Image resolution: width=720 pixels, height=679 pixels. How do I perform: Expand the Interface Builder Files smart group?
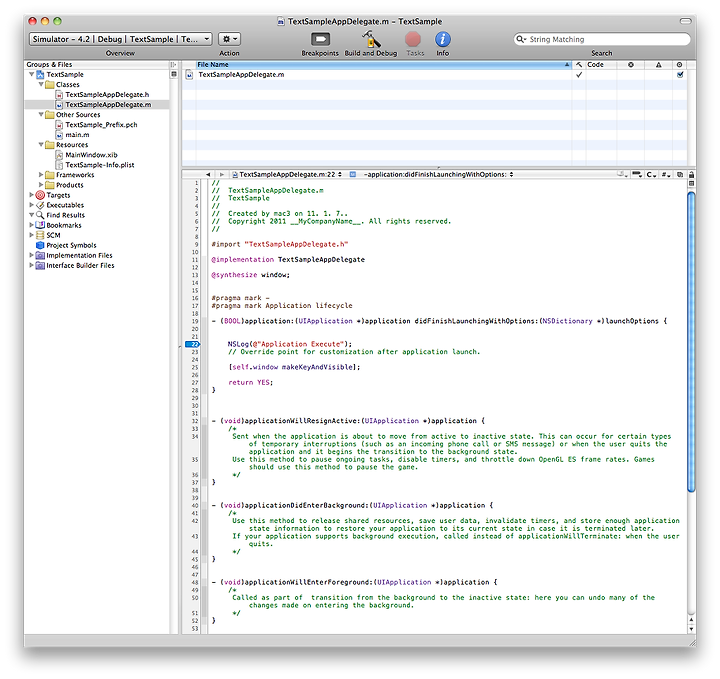[31, 265]
